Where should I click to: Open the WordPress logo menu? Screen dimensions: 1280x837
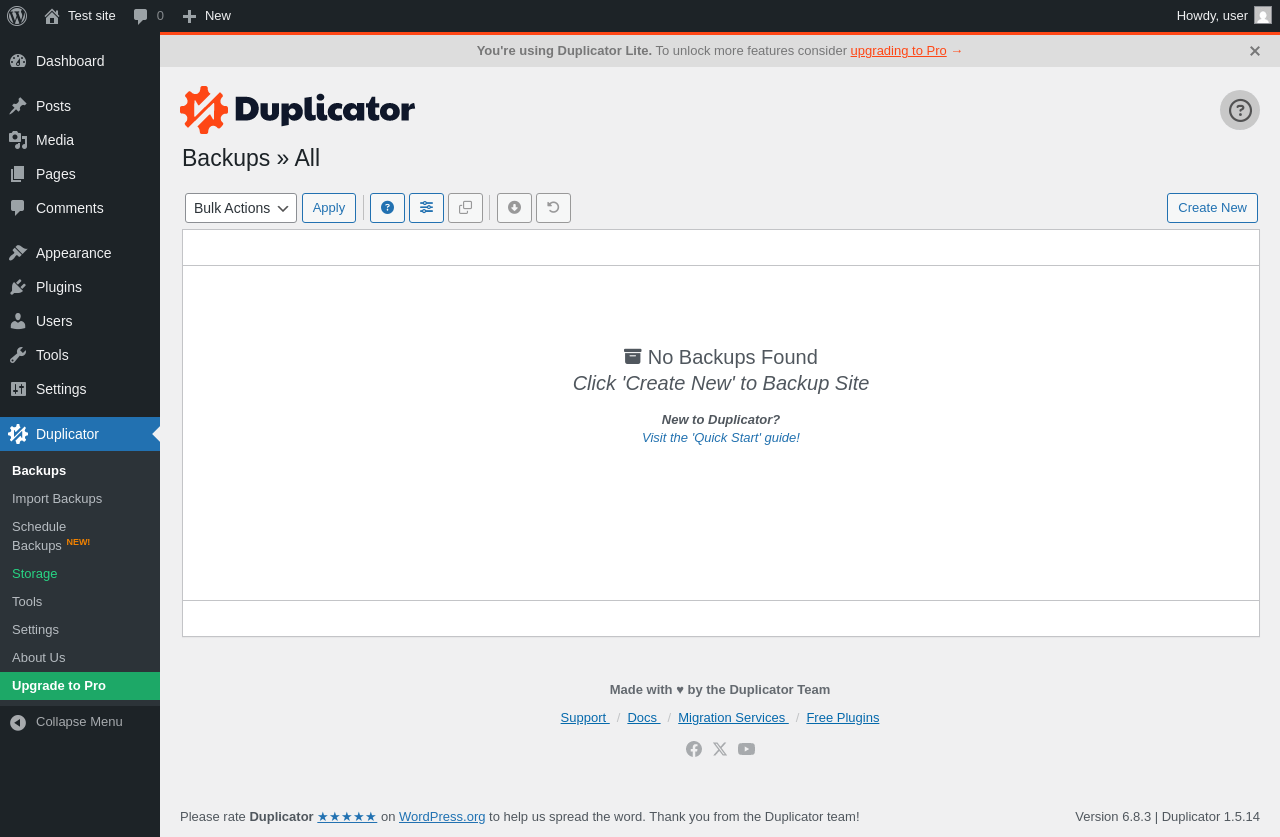(x=17, y=16)
